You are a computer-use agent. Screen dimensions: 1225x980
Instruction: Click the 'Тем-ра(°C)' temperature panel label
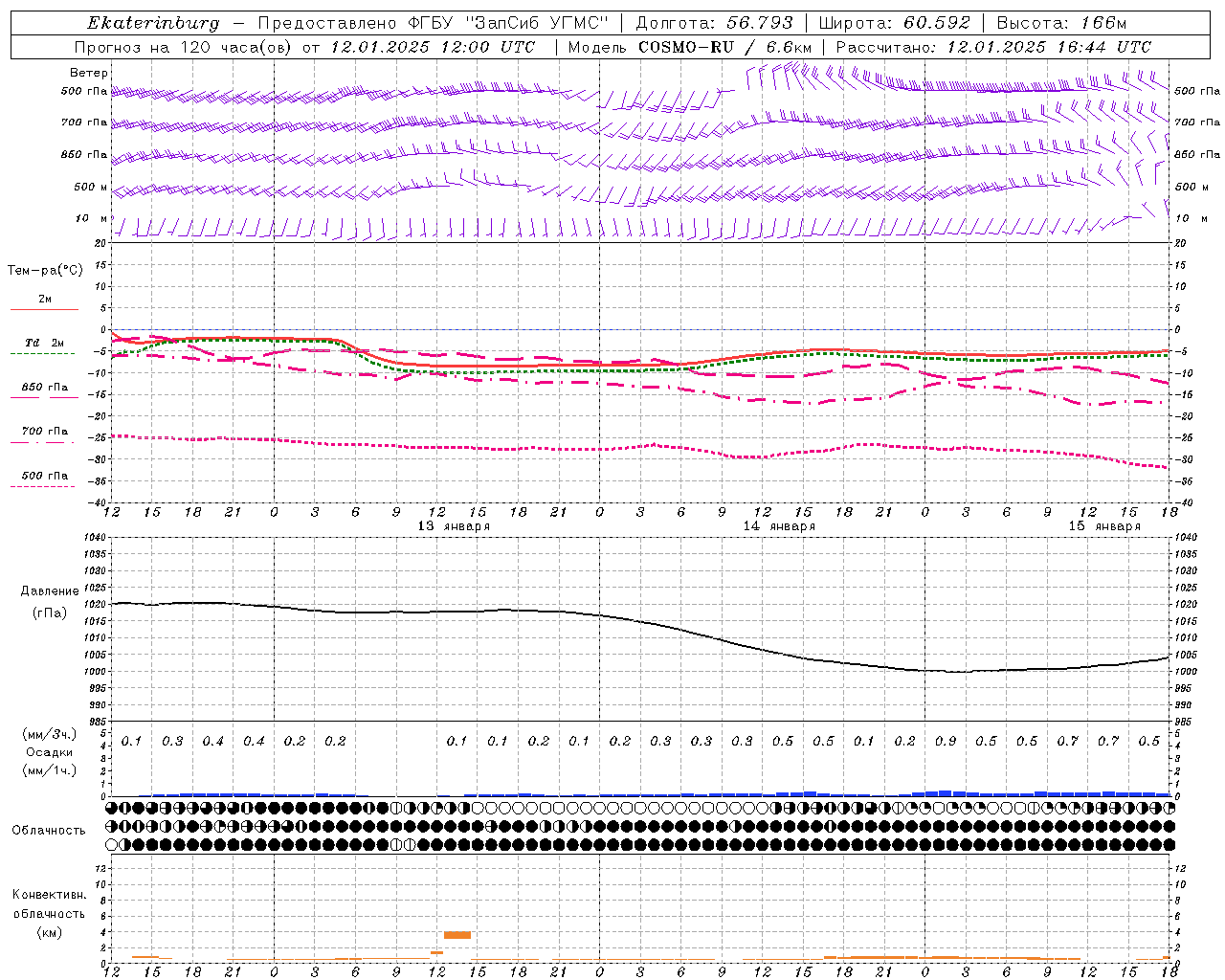45,271
